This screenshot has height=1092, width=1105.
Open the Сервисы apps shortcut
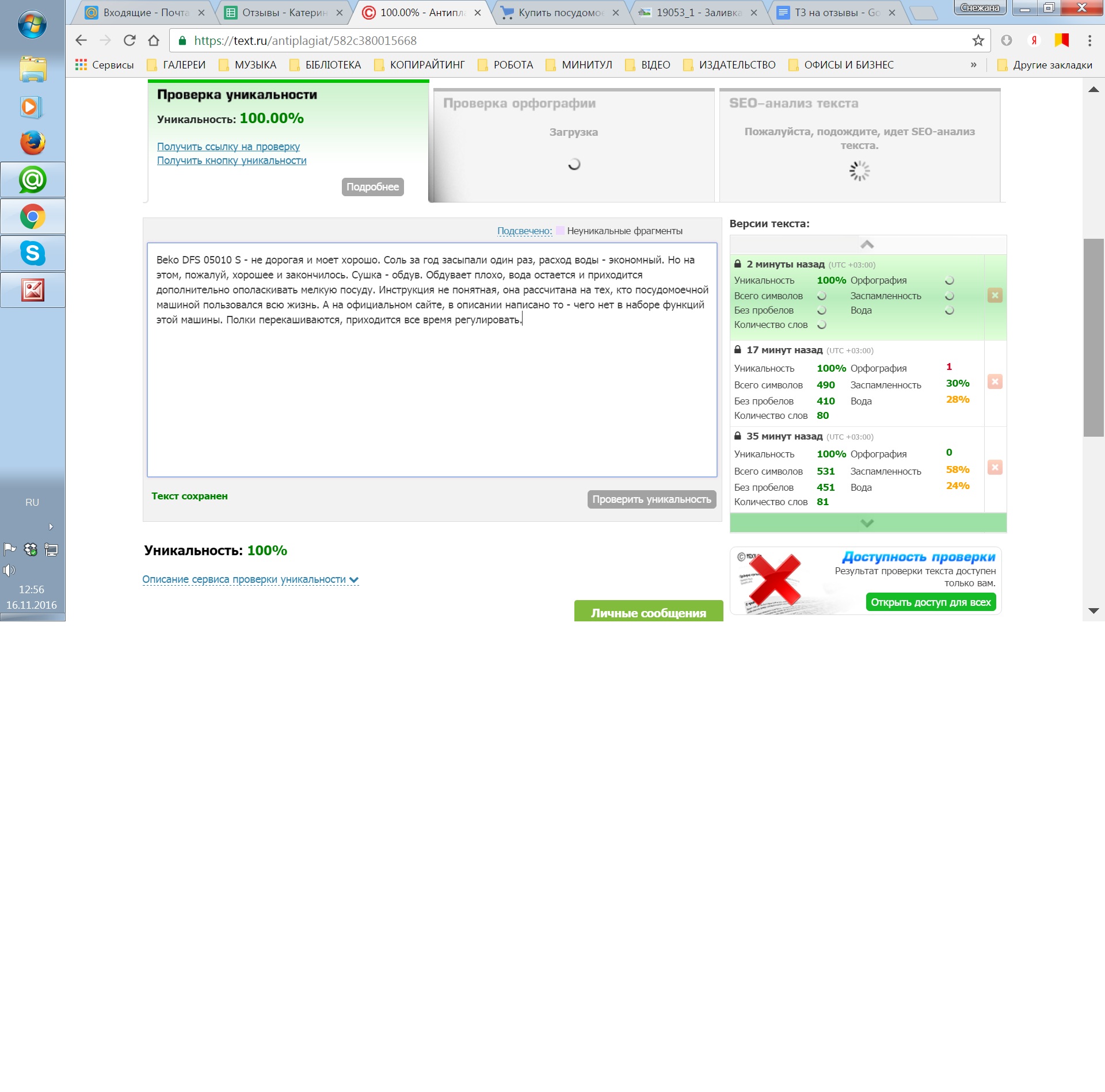click(104, 65)
